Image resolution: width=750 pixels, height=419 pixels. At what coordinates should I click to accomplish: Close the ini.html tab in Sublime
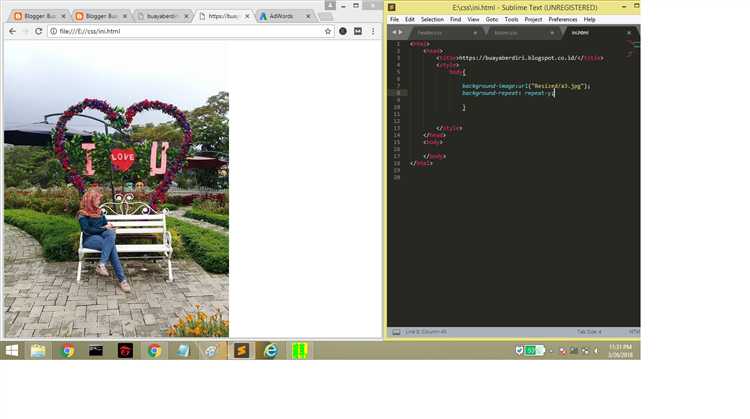(629, 32)
